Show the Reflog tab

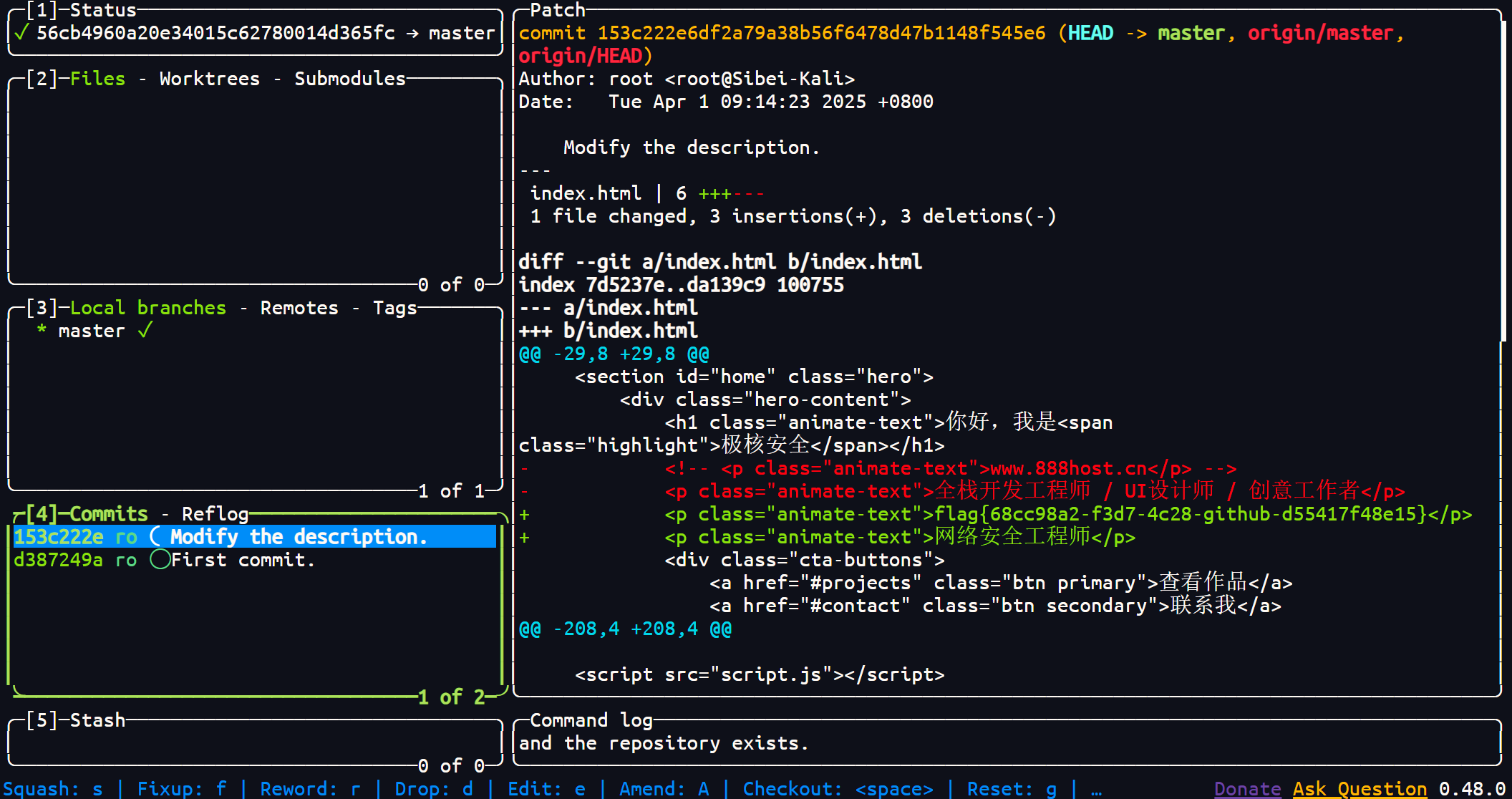[215, 514]
